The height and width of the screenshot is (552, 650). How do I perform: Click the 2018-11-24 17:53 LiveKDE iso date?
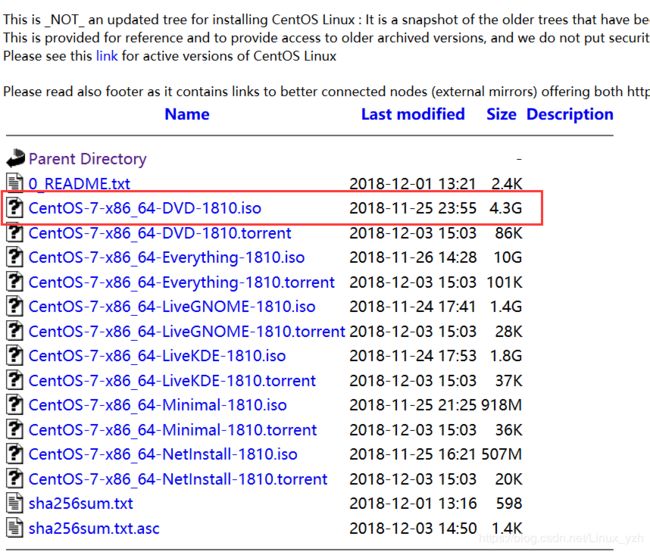413,356
